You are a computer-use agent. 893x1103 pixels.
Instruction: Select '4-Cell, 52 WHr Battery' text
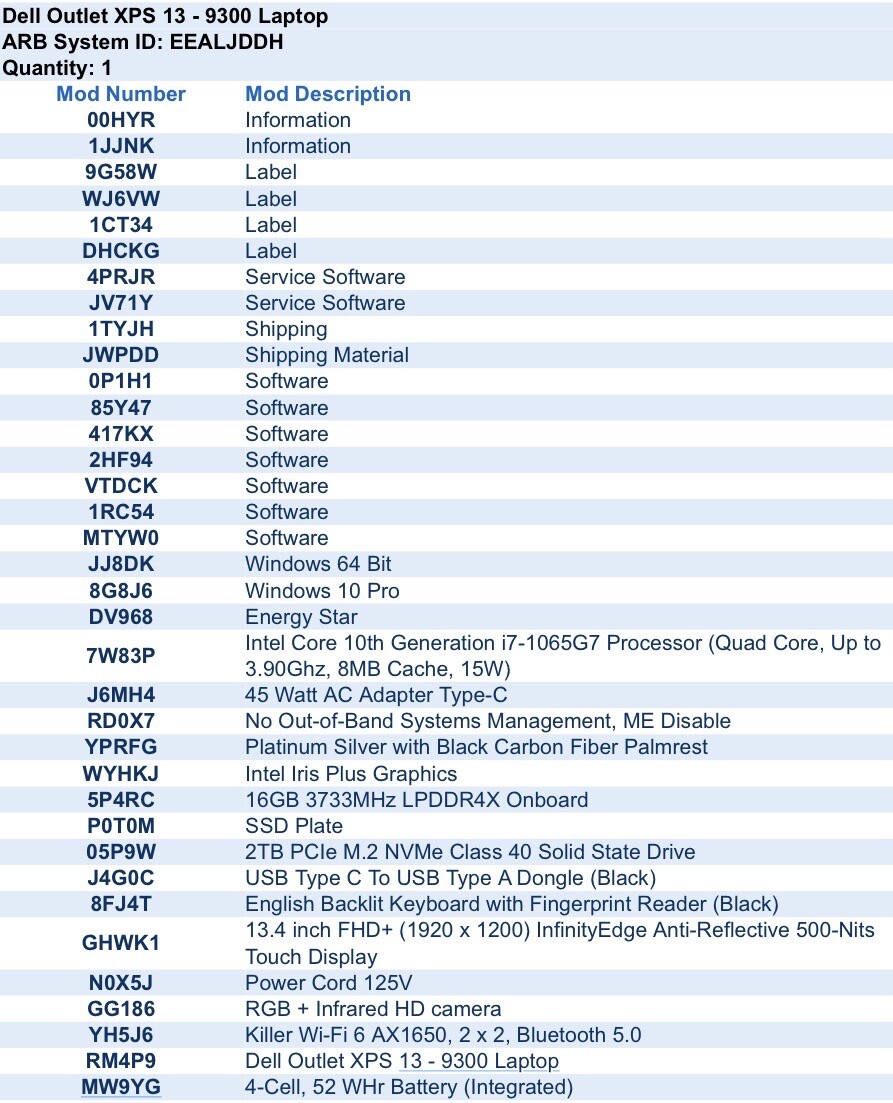click(352, 1087)
